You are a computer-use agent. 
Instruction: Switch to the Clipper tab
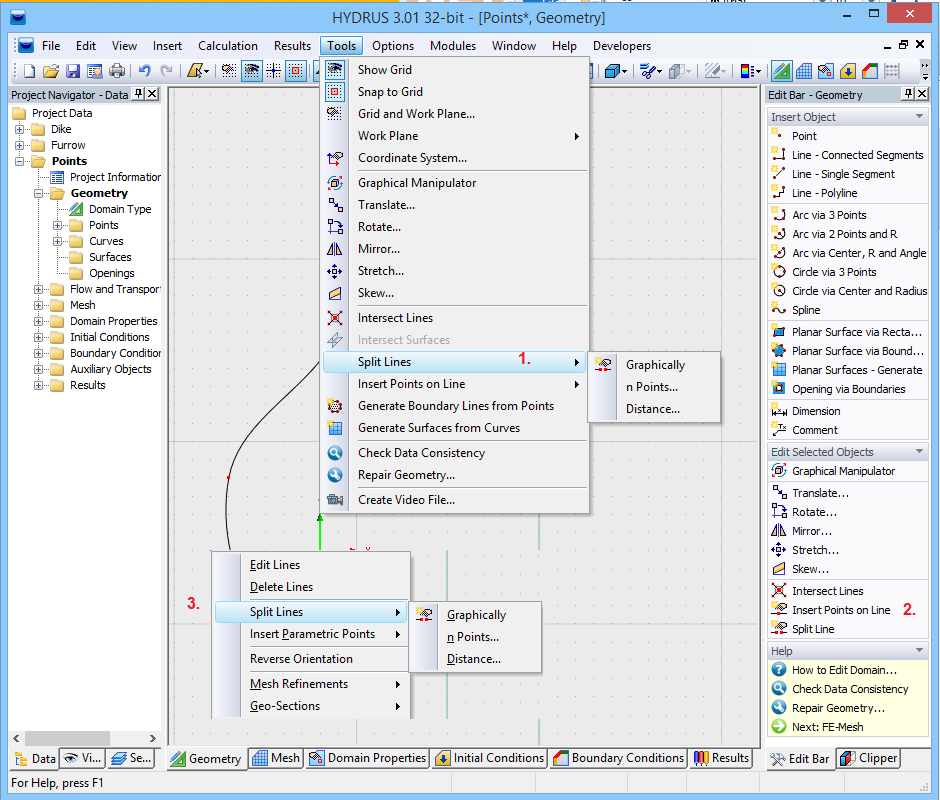[869, 758]
